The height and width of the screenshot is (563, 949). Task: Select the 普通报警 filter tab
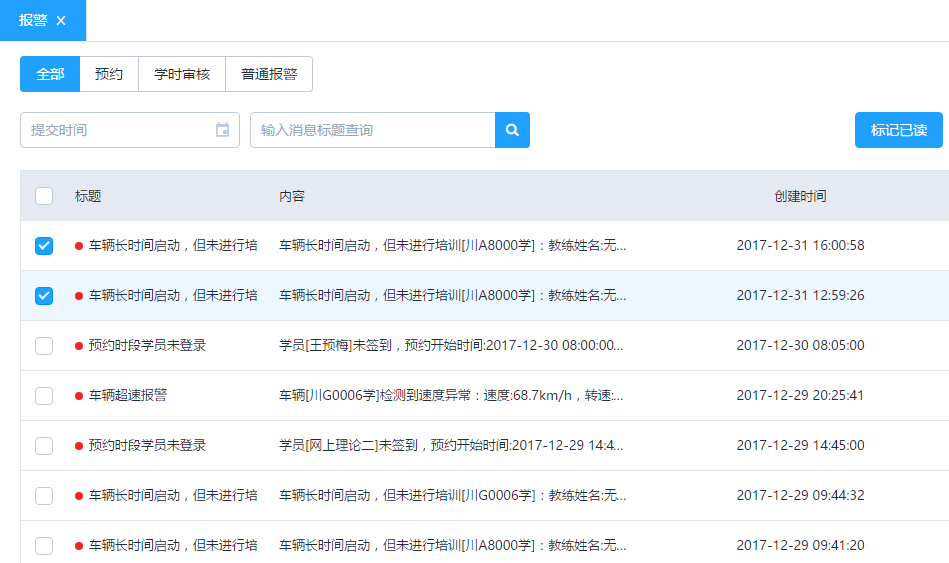tap(269, 74)
